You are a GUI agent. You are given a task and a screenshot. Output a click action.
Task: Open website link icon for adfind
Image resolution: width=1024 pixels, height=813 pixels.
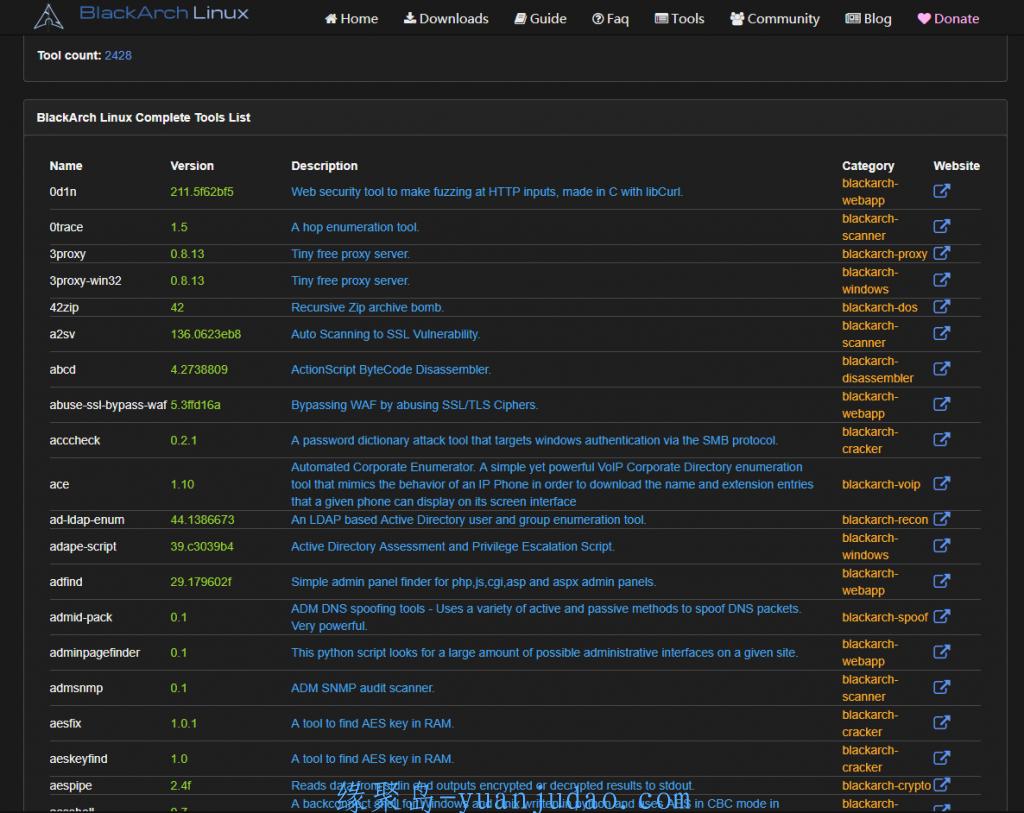pyautogui.click(x=941, y=581)
